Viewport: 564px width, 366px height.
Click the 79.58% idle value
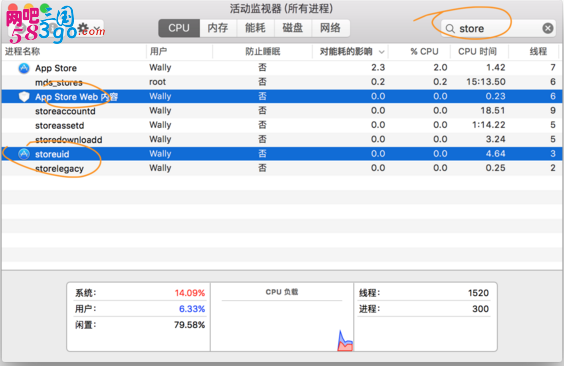[189, 325]
